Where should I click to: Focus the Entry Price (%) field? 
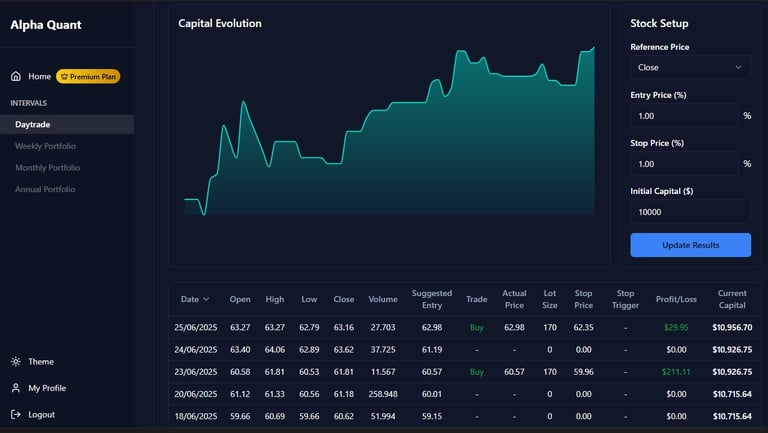[x=684, y=116]
